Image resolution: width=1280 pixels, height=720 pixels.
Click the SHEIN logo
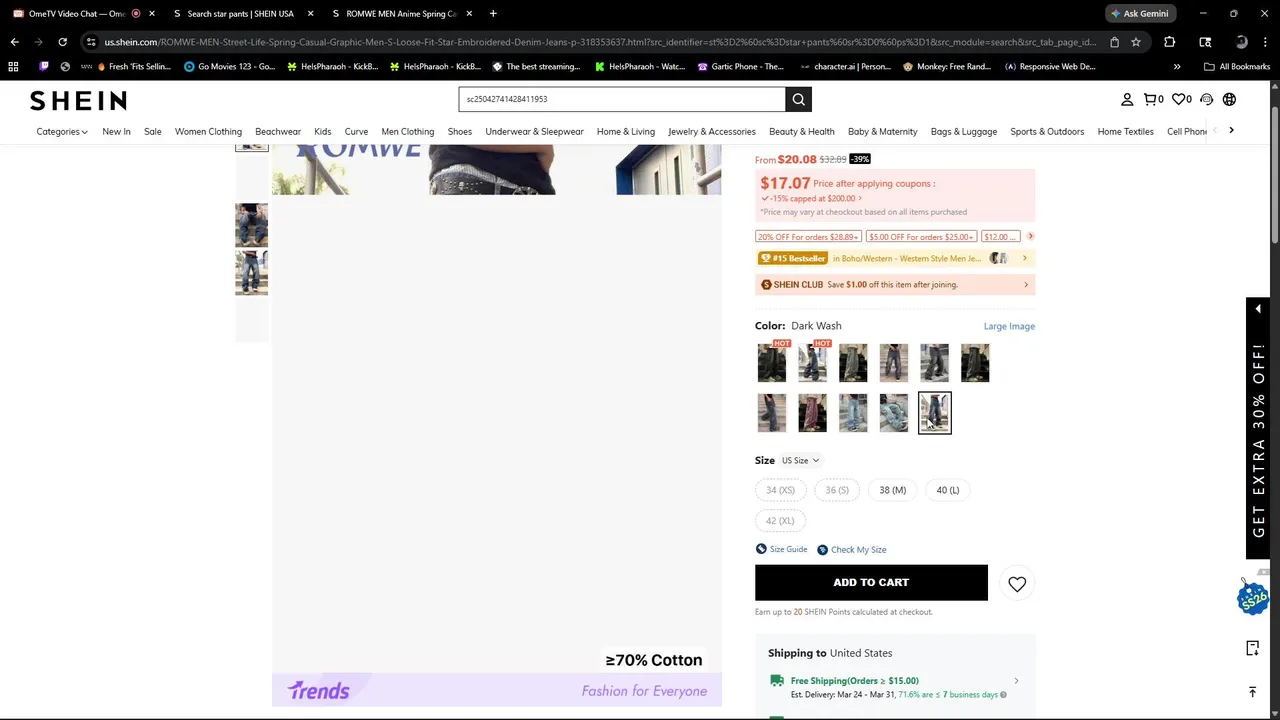tap(78, 100)
